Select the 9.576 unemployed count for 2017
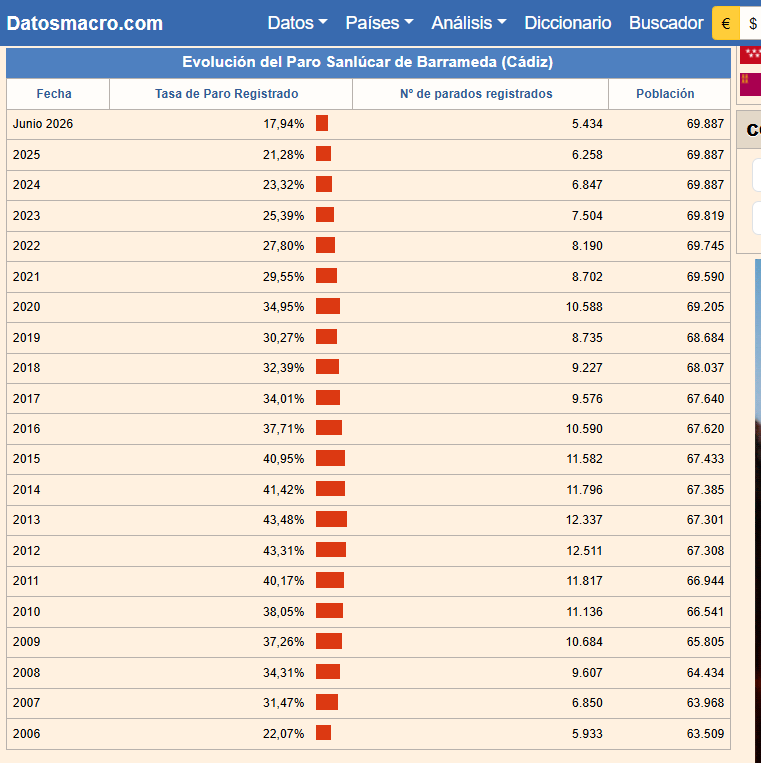 tap(587, 399)
